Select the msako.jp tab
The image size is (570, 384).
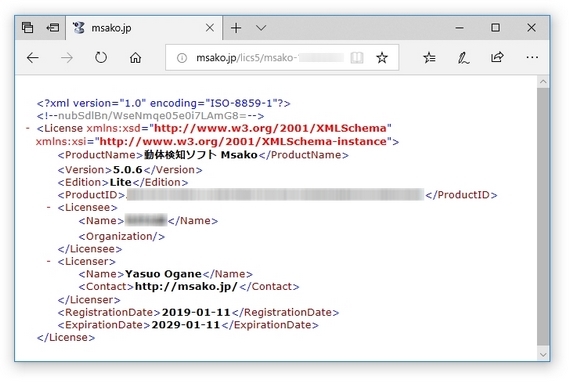[x=144, y=28]
